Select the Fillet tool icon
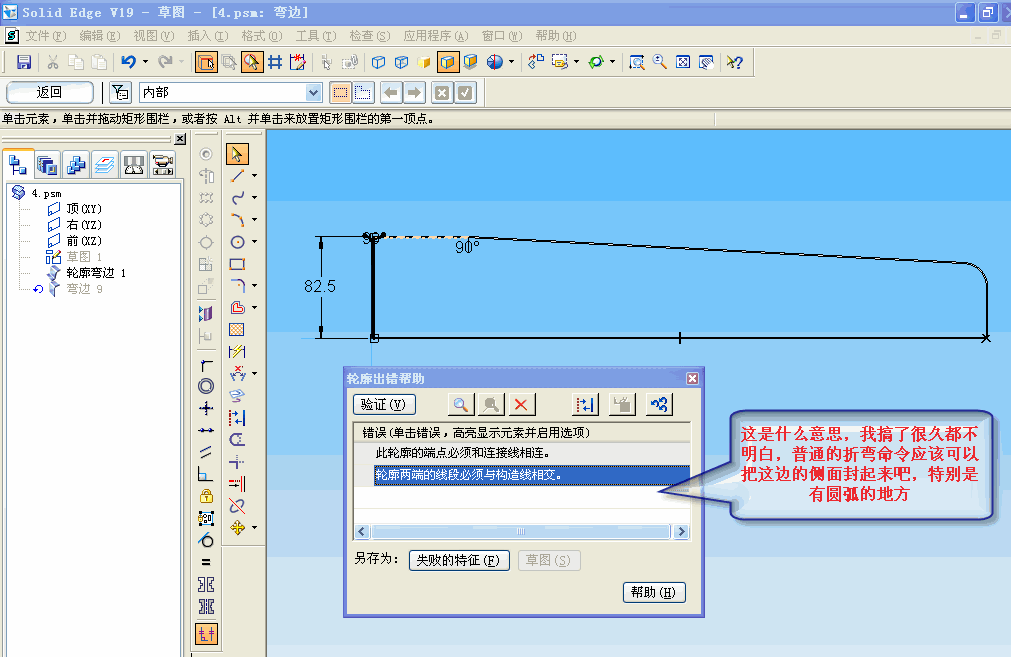The width and height of the screenshot is (1011, 657). coord(237,285)
